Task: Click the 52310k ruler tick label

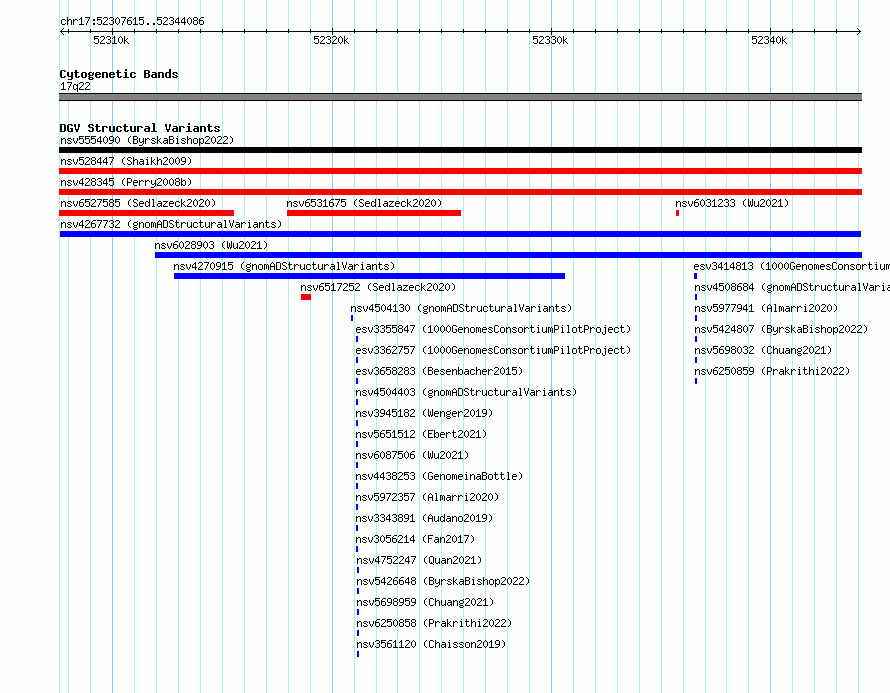Action: pos(111,40)
